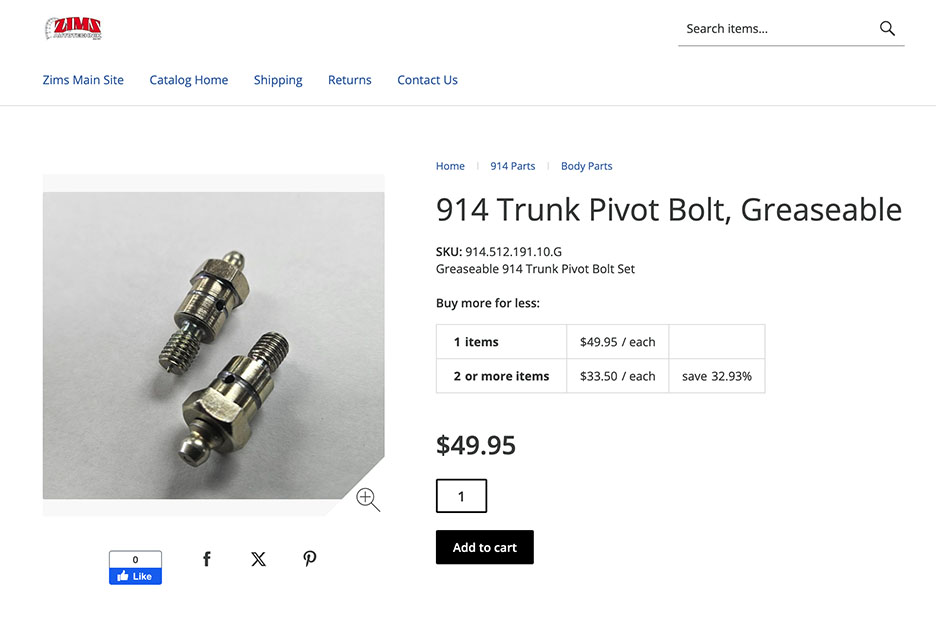The width and height of the screenshot is (936, 619).
Task: Click the trunk pivot bolt product image
Action: tap(213, 345)
